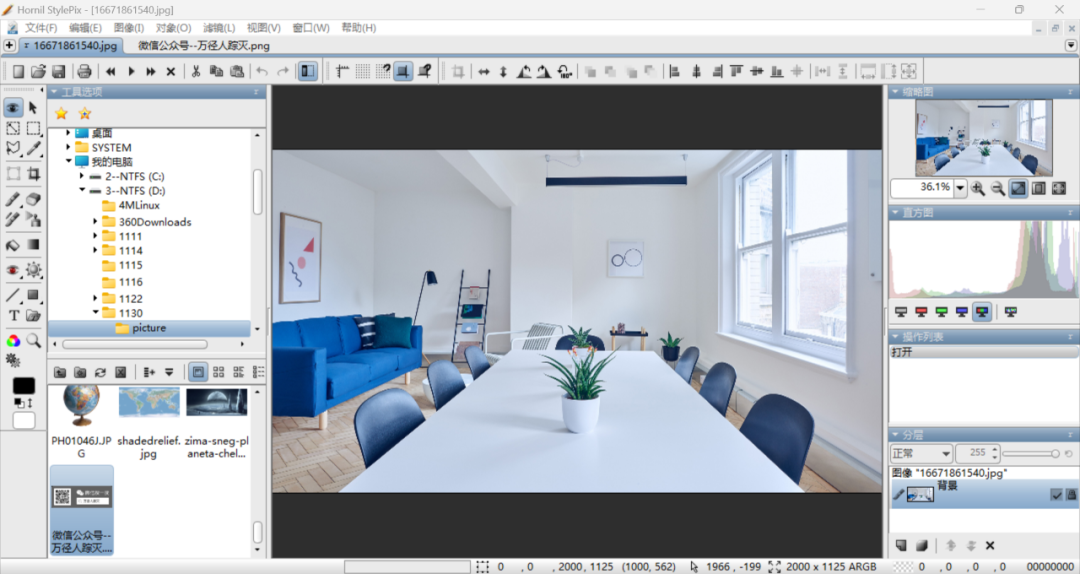Select the 360Downloads folder in the tree
1080x574 pixels.
(x=154, y=222)
